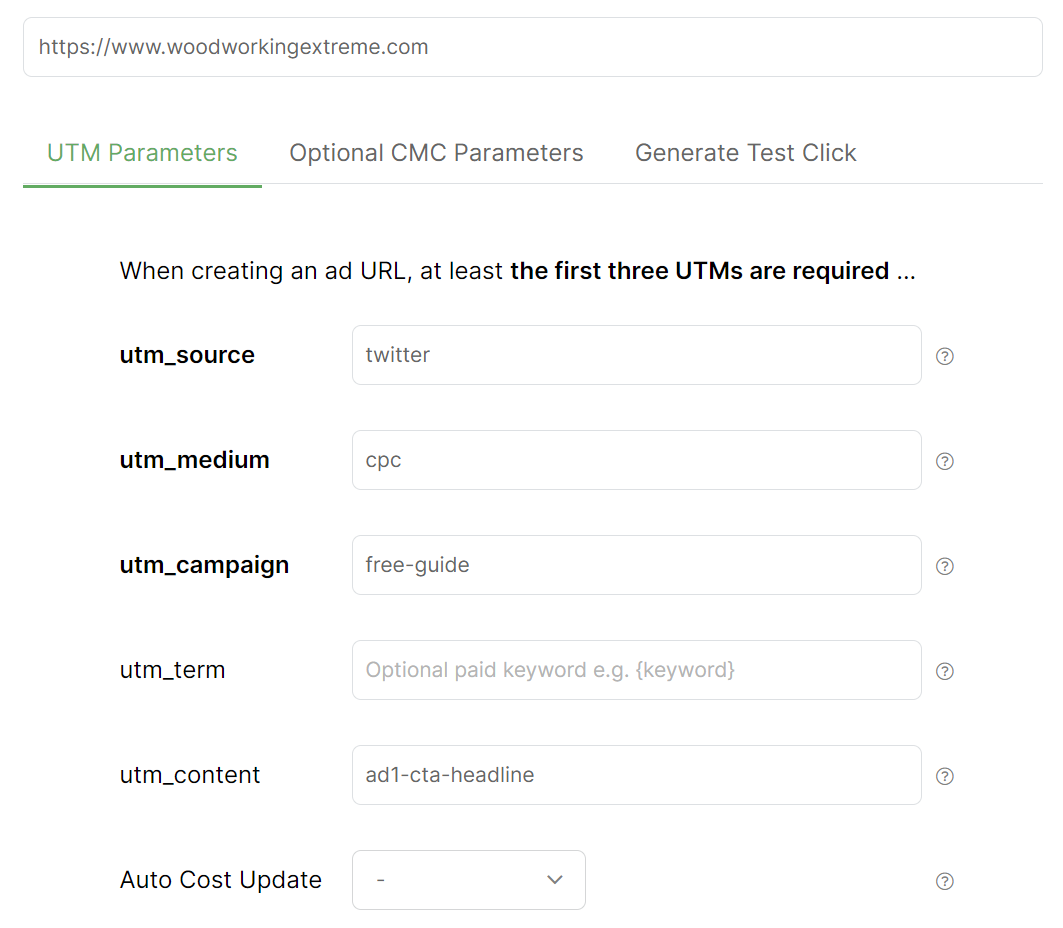Click the bold utm_source label
Image resolution: width=1063 pixels, height=928 pixels.
click(x=187, y=355)
